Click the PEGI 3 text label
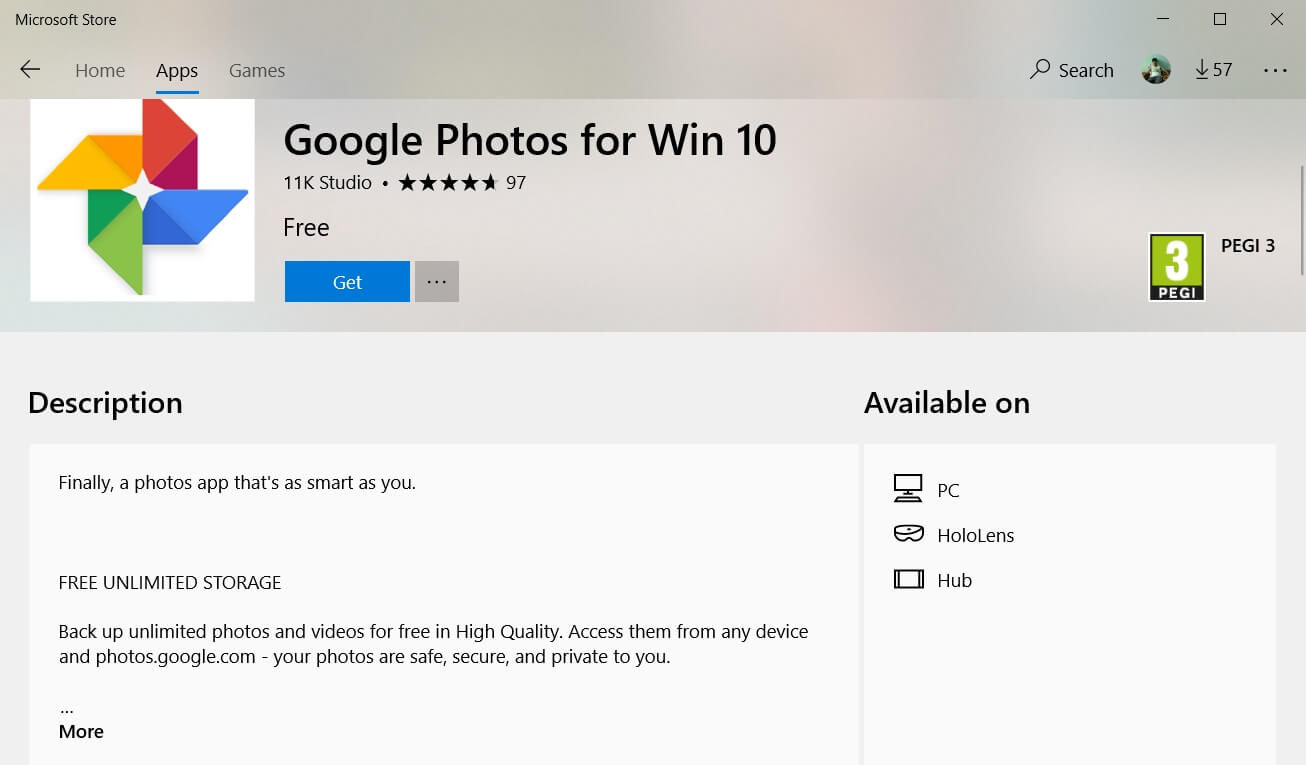 (1248, 246)
